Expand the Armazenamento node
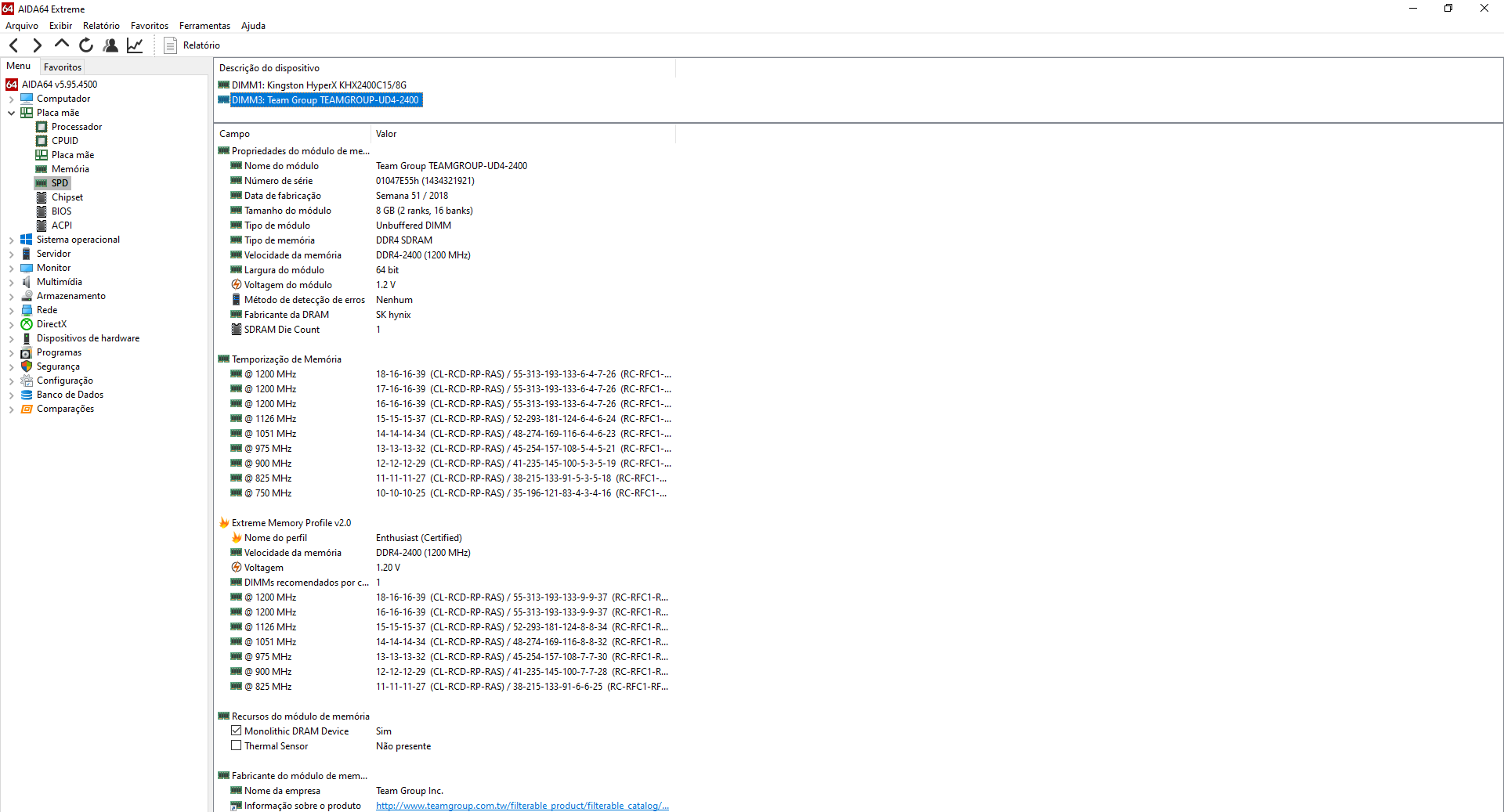The width and height of the screenshot is (1504, 812). point(11,296)
